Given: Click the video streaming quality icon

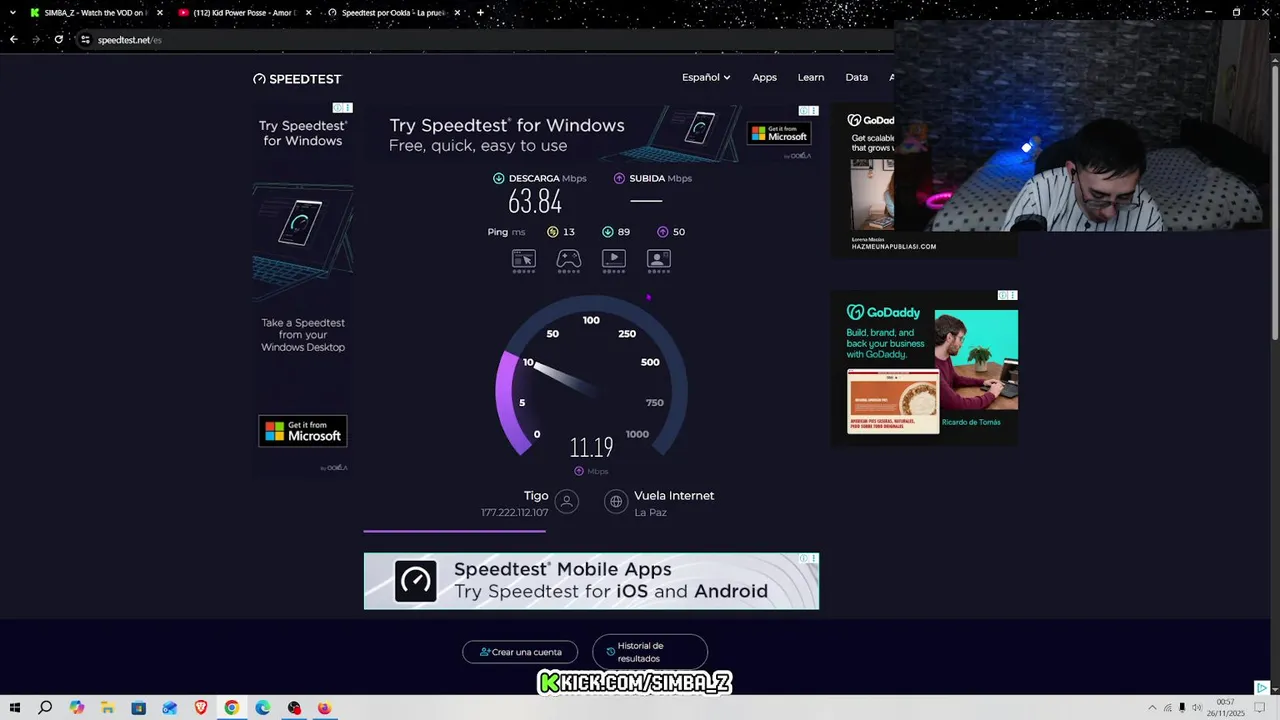Looking at the screenshot, I should click(x=614, y=259).
